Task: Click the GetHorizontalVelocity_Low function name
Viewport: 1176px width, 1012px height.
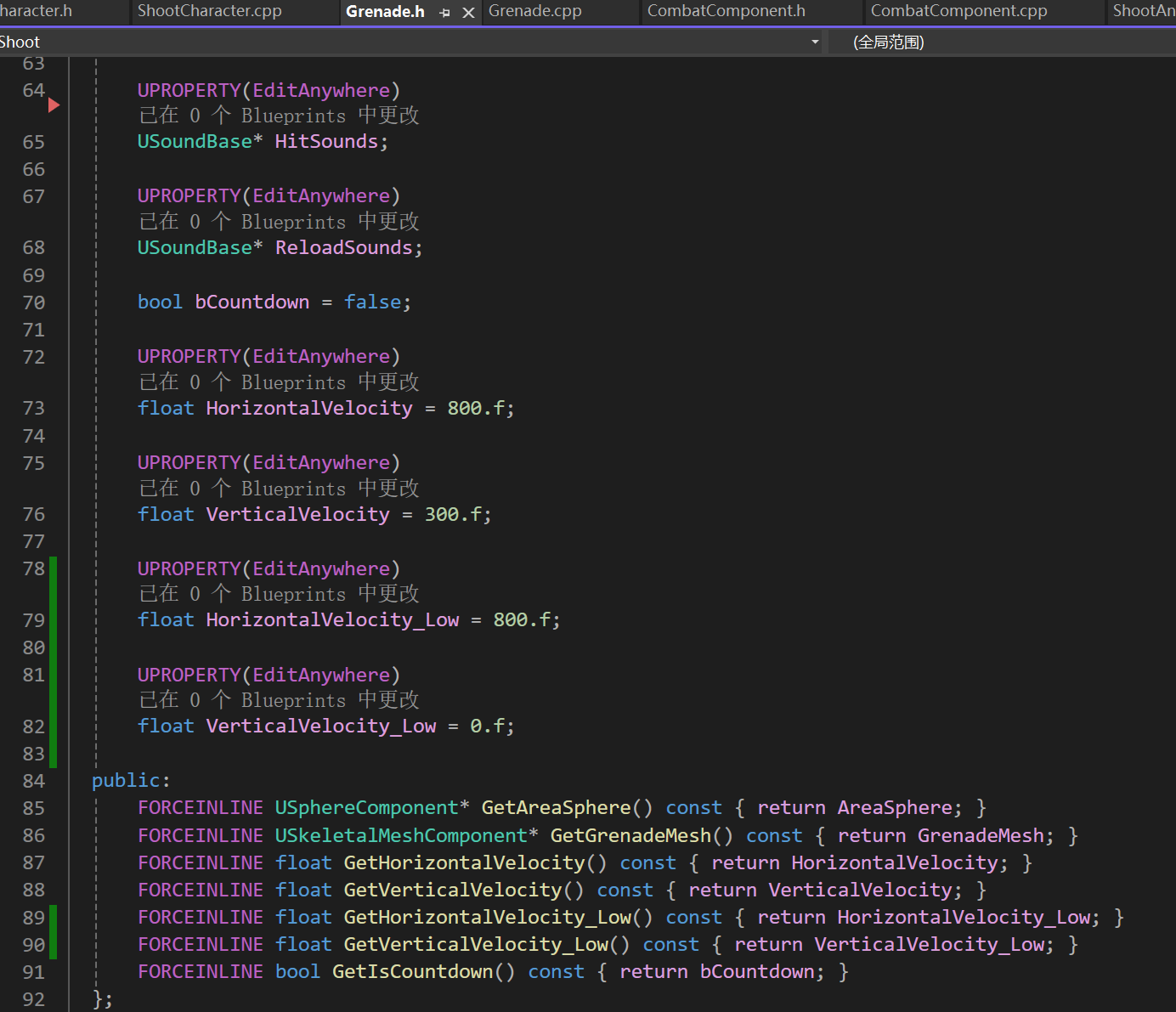Action: [488, 917]
